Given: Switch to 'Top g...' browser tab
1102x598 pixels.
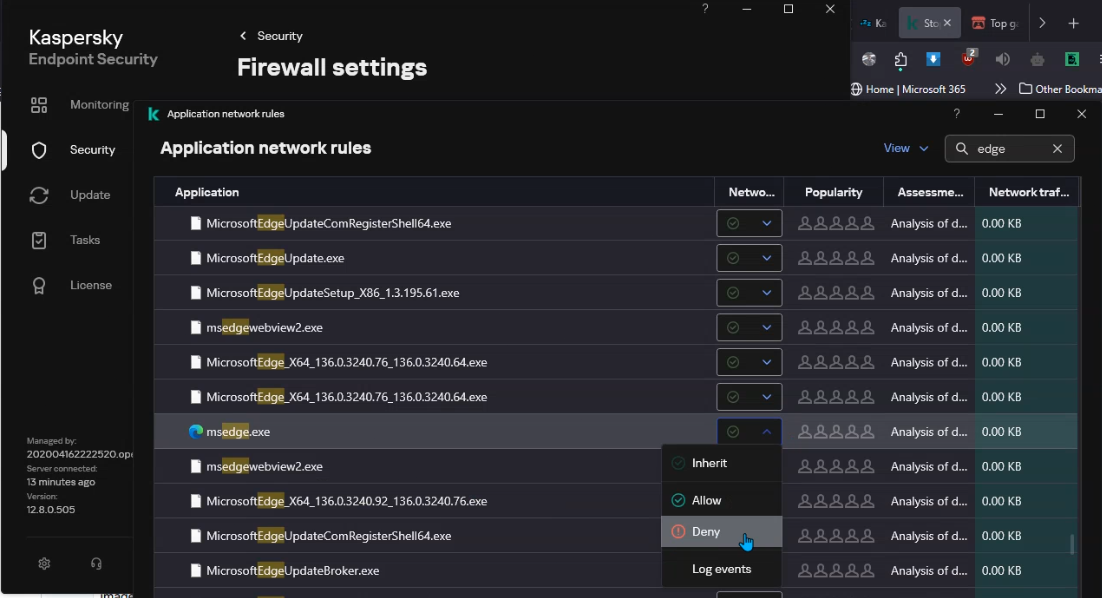Looking at the screenshot, I should coord(995,23).
